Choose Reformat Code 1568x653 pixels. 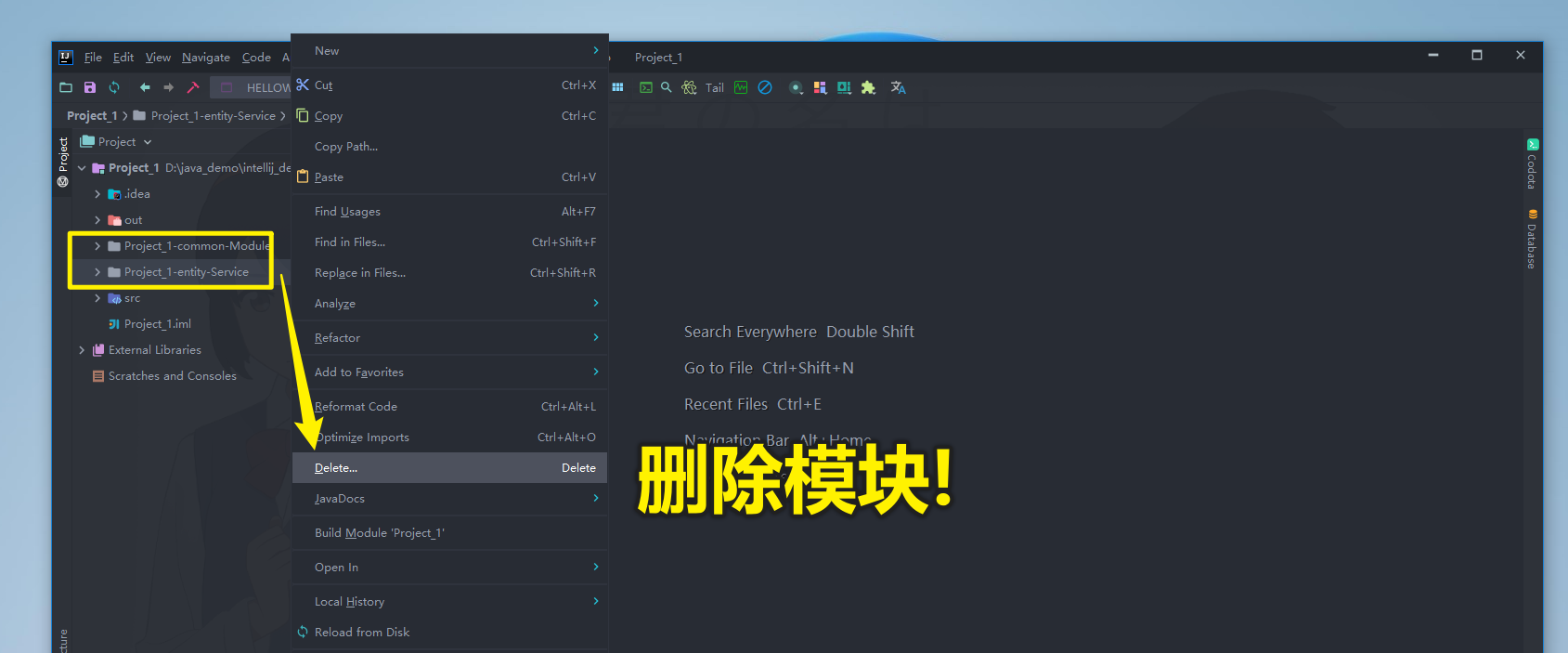click(x=450, y=407)
